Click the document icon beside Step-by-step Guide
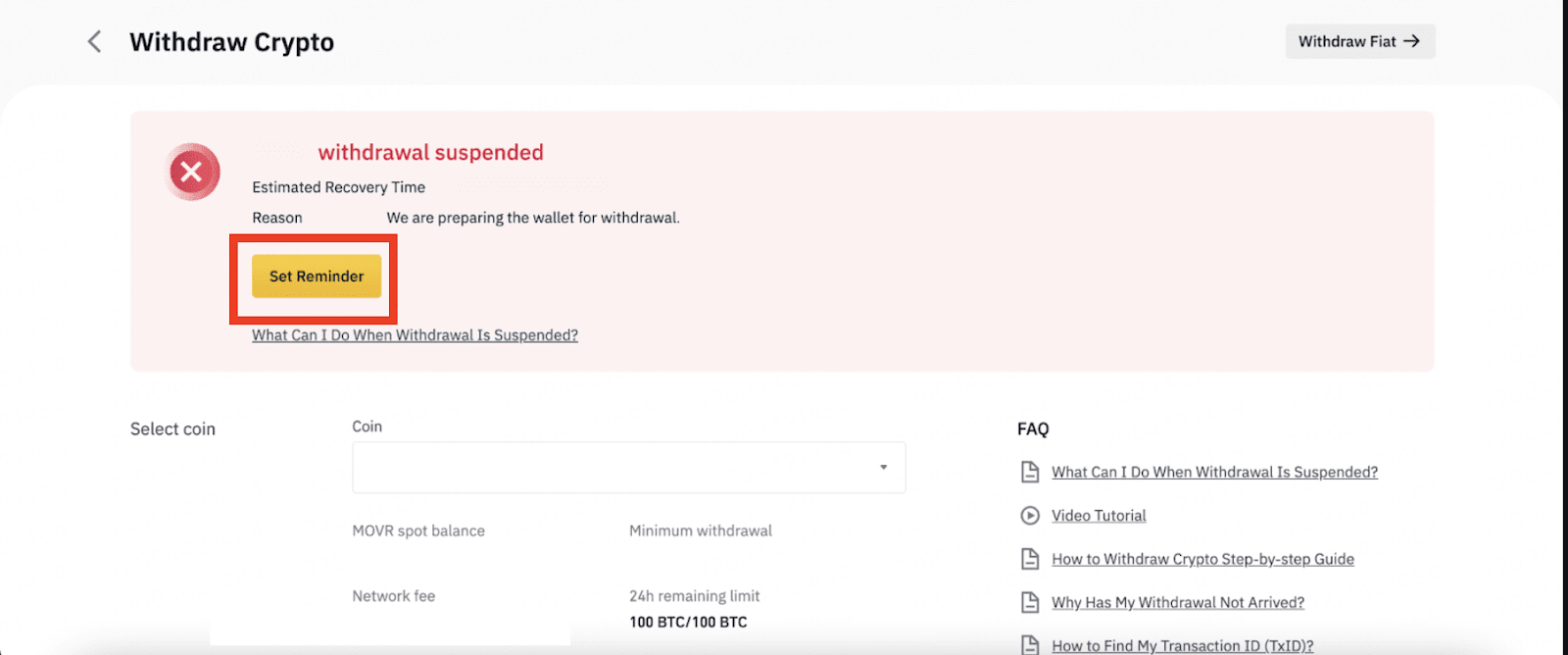 pos(1030,559)
